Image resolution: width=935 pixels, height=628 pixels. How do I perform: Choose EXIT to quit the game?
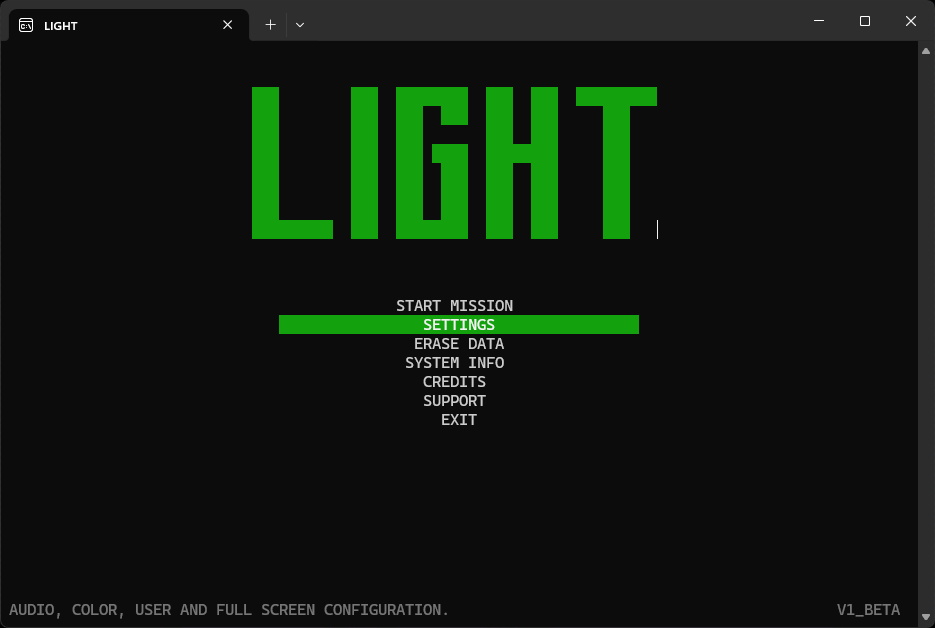(x=459, y=420)
